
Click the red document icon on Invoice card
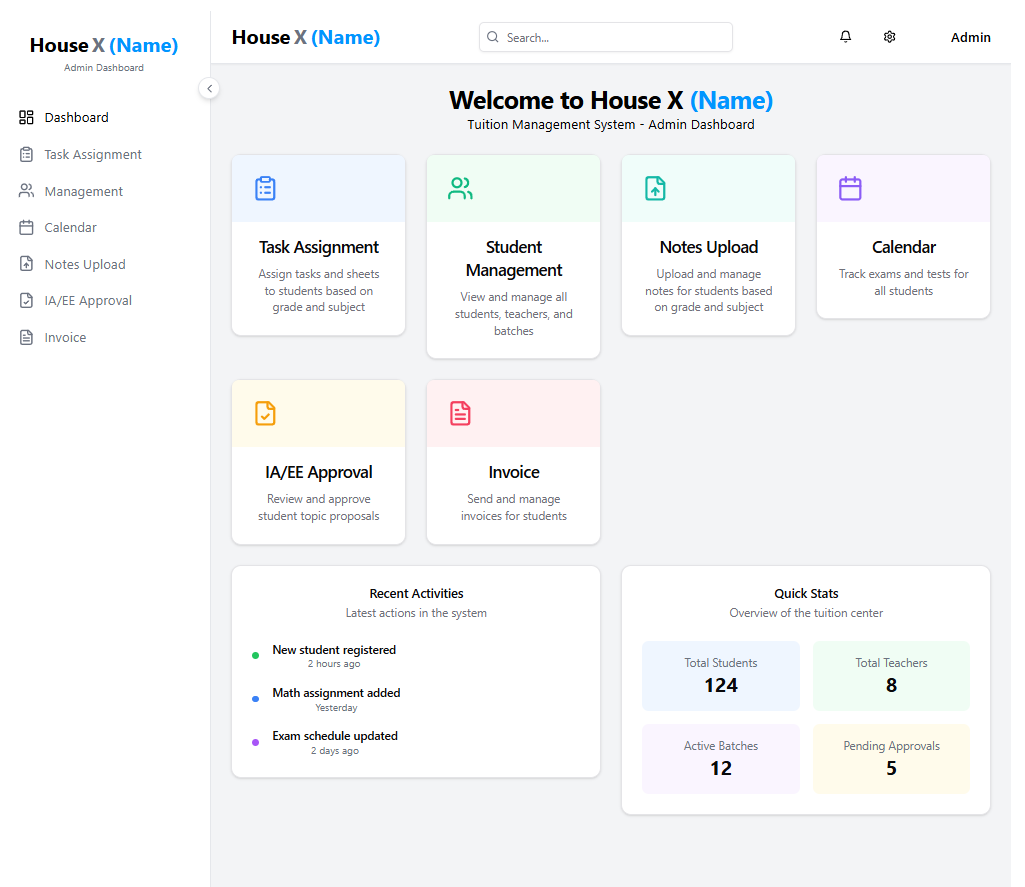click(460, 414)
